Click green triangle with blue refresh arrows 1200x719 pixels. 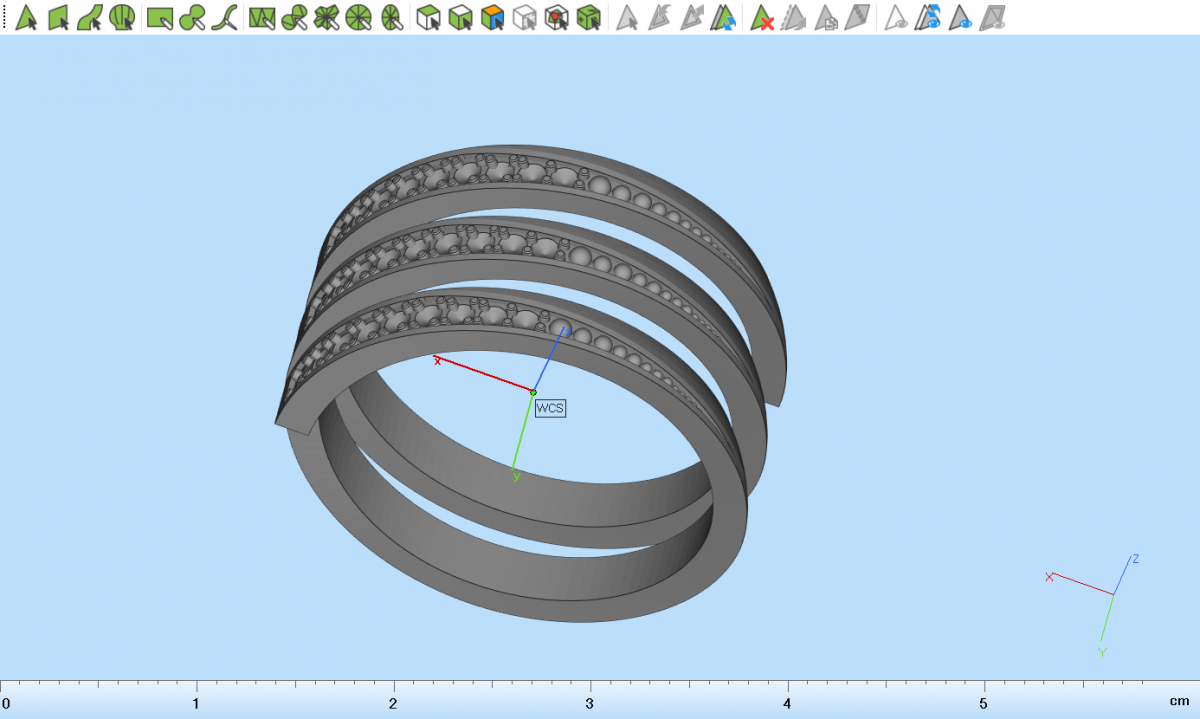[x=723, y=17]
